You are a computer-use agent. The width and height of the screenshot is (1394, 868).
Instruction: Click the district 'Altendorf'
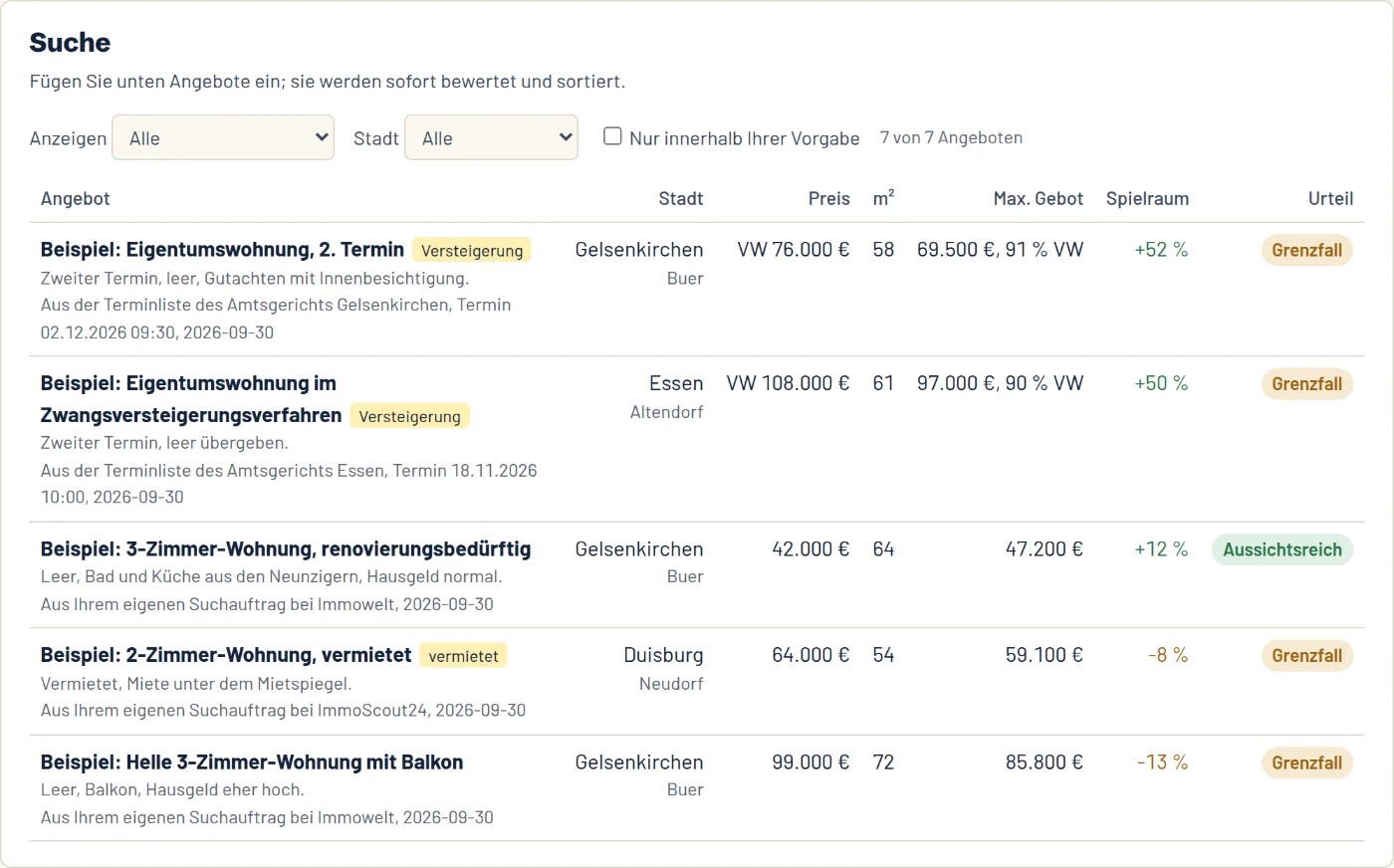click(x=666, y=412)
